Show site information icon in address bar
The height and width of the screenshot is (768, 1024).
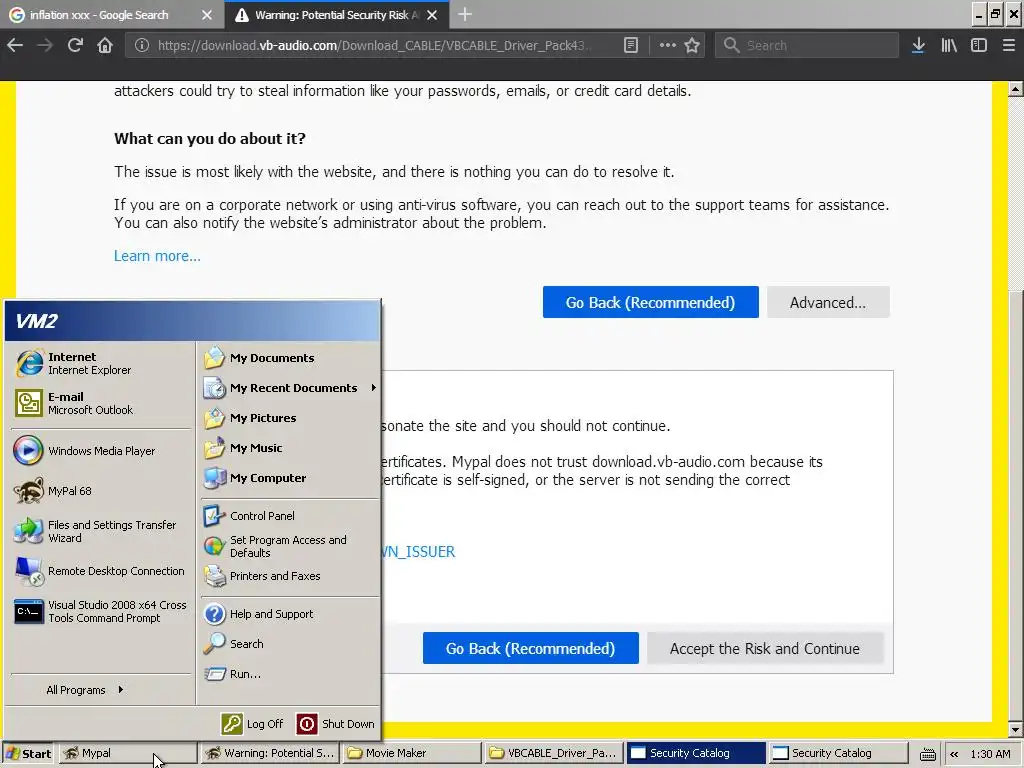click(x=142, y=45)
